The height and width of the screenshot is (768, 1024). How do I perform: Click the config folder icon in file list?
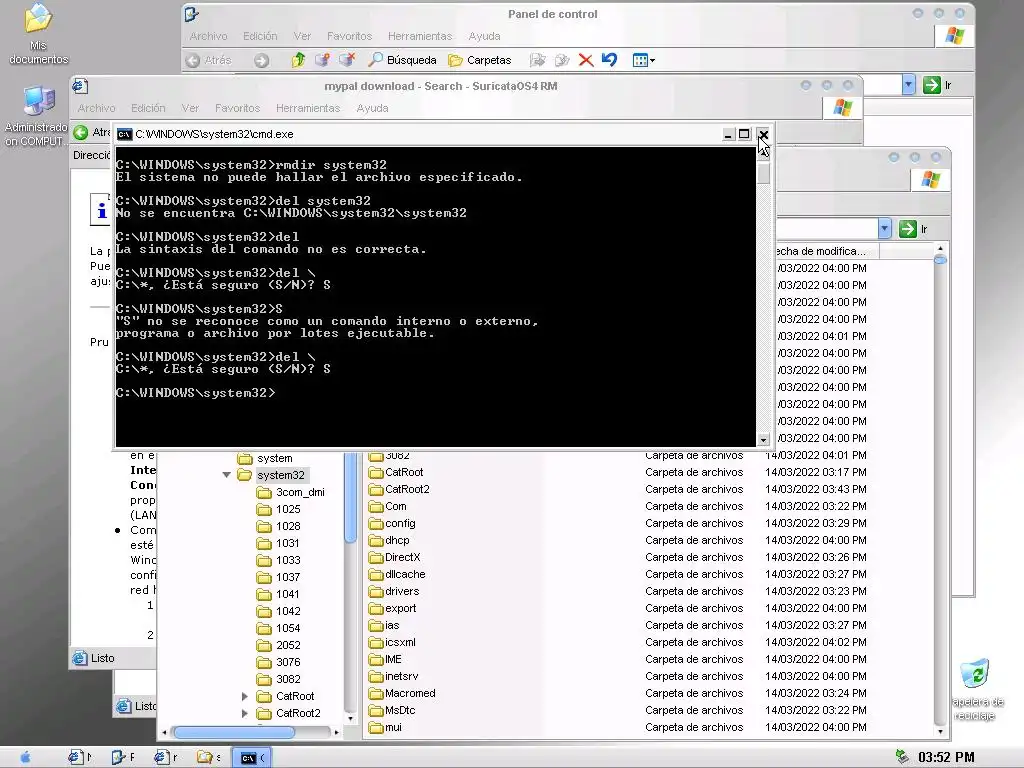376,523
